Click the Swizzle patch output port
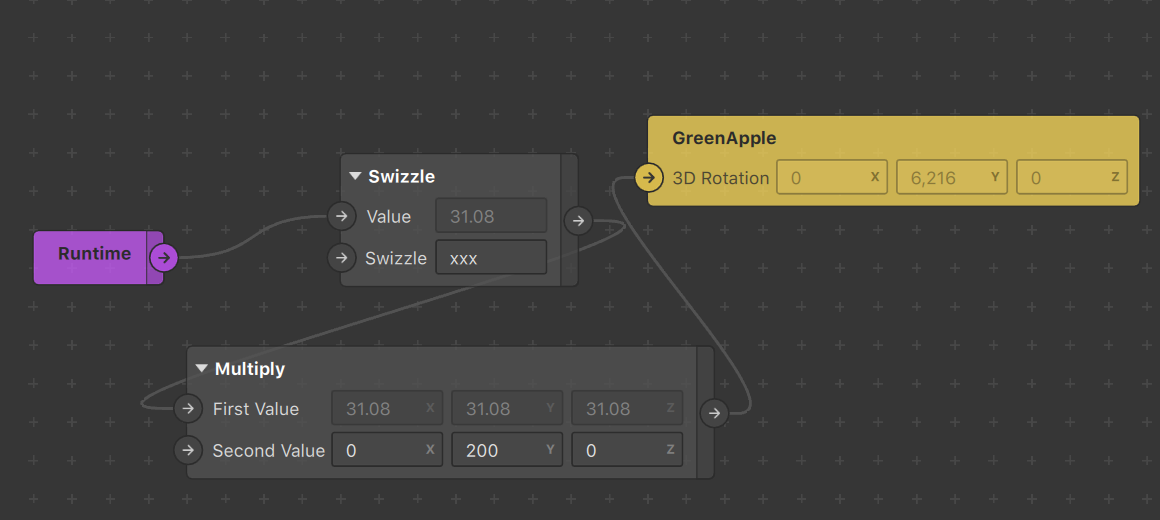Viewport: 1160px width, 520px height. click(579, 220)
